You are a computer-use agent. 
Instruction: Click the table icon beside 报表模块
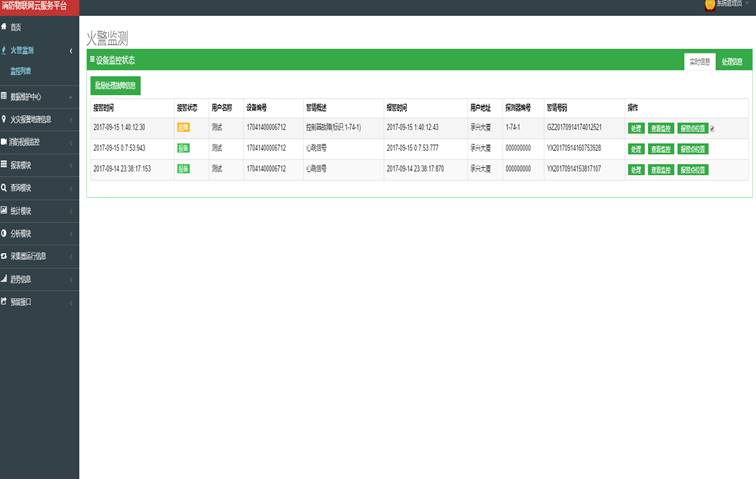(4, 164)
